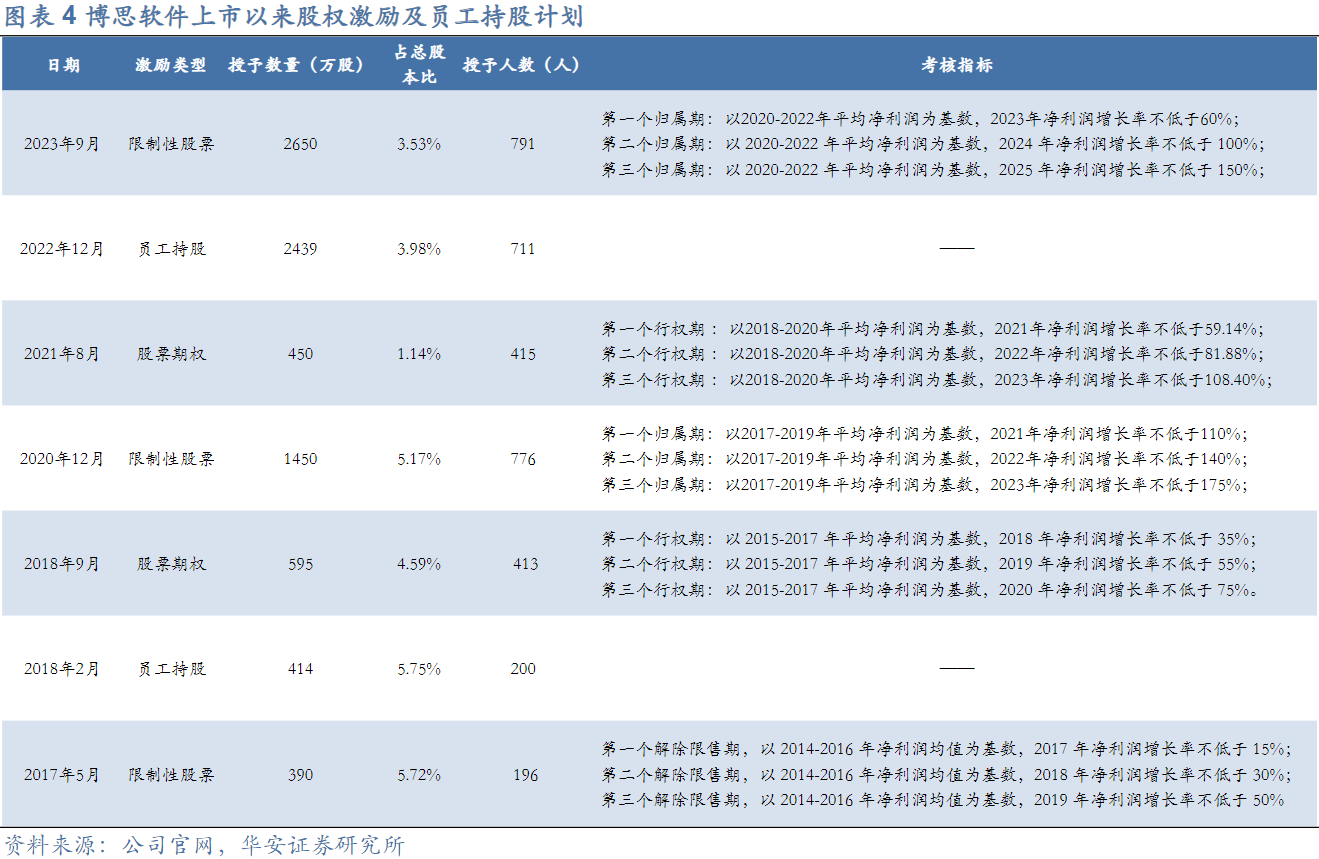Select the date cell '2017年5月'
Viewport: 1319px width, 859px height.
coord(62,775)
